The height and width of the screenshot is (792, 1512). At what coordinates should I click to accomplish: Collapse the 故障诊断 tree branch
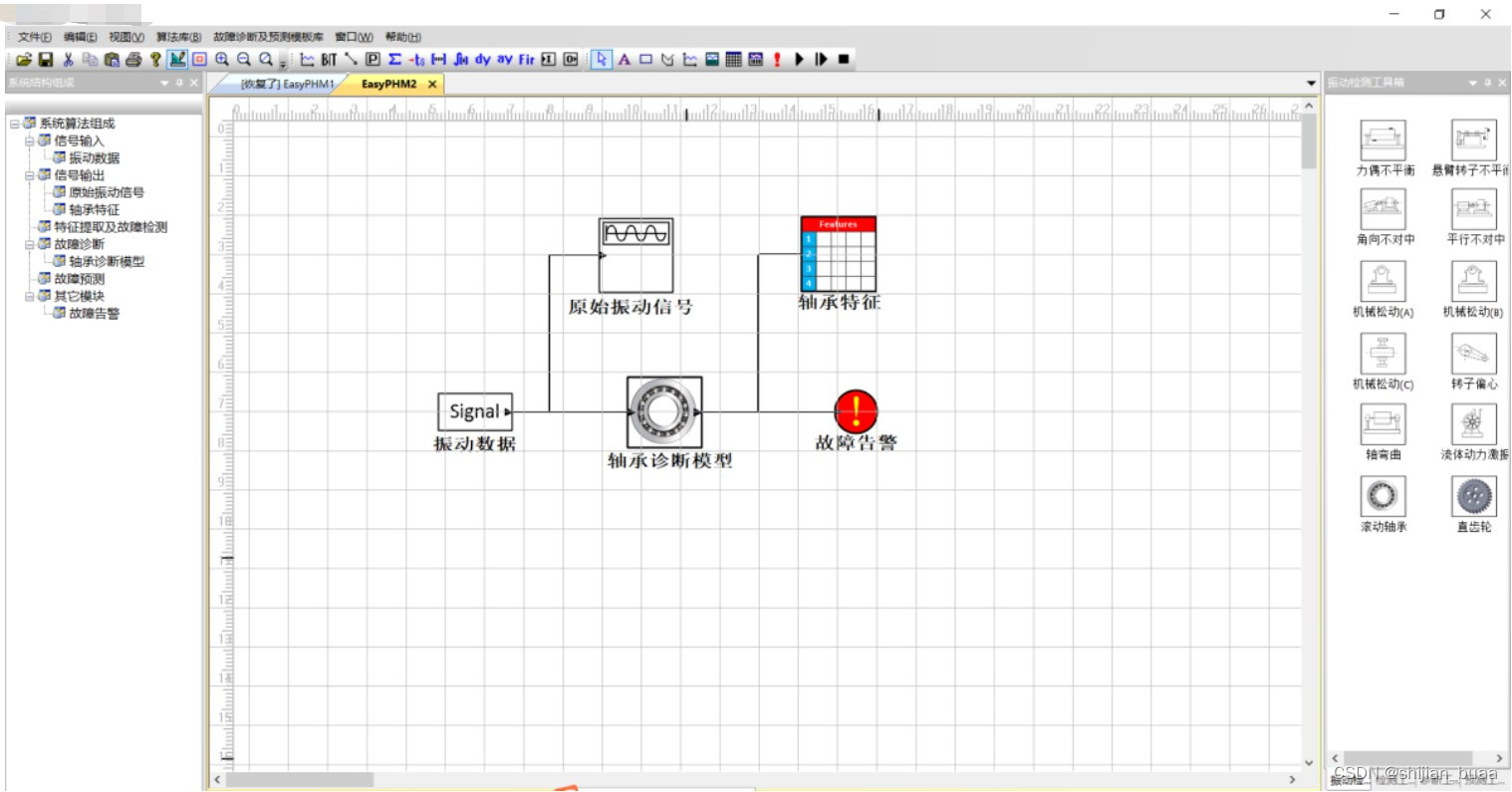coord(32,244)
